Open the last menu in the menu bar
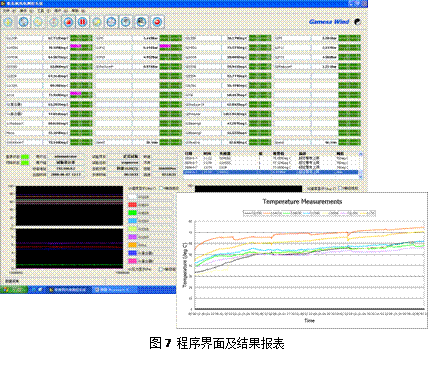This screenshot has height=365, width=428. click(x=75, y=11)
